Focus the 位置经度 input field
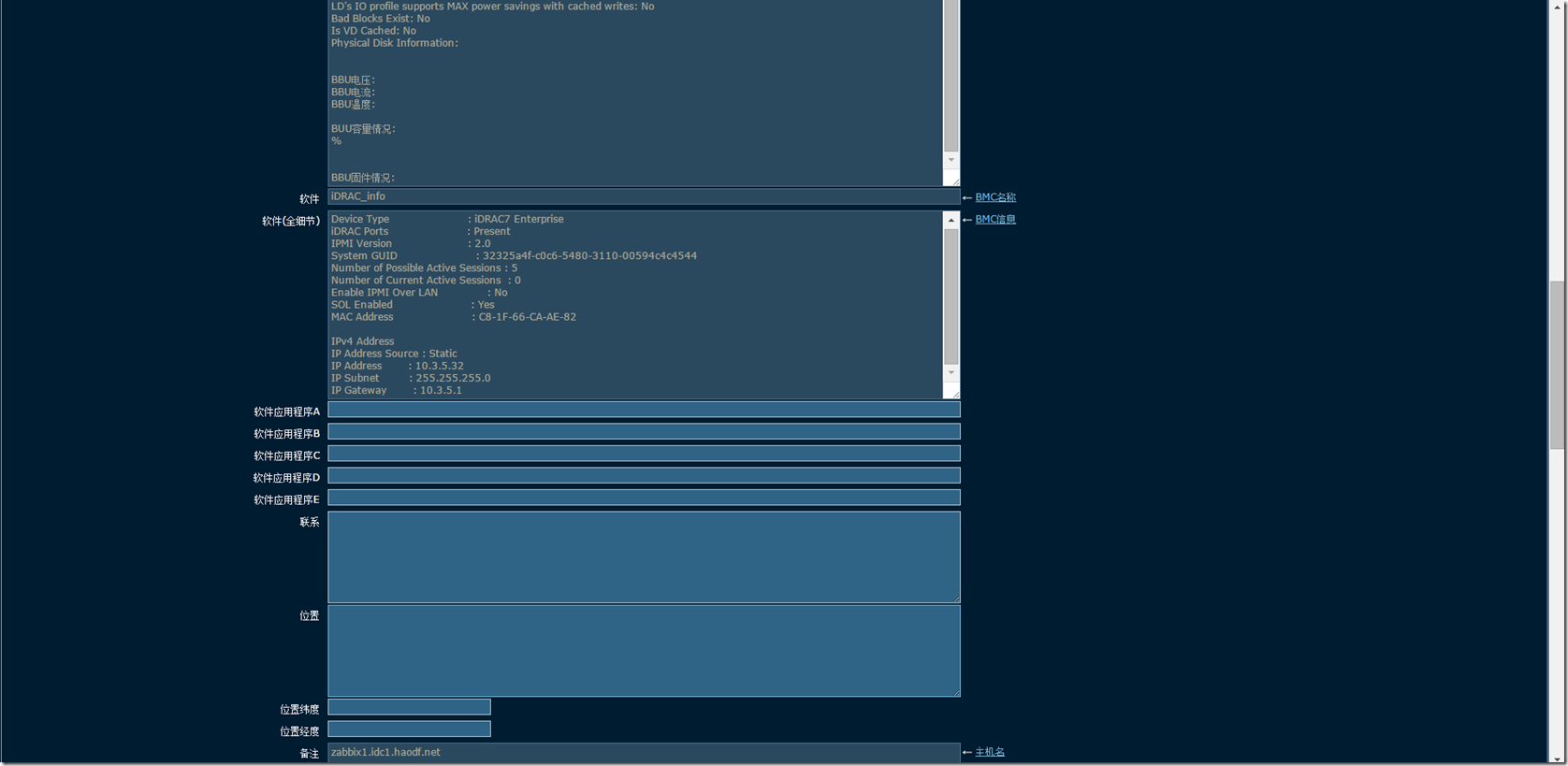Viewport: 1568px width, 766px height. pyautogui.click(x=409, y=729)
